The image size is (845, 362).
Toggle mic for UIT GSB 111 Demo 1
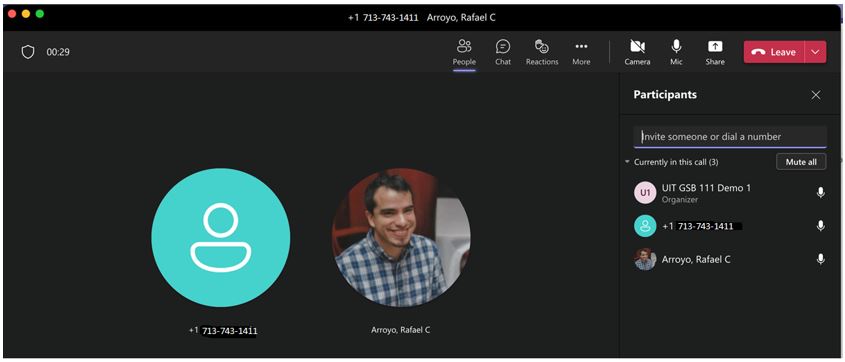[x=820, y=193]
